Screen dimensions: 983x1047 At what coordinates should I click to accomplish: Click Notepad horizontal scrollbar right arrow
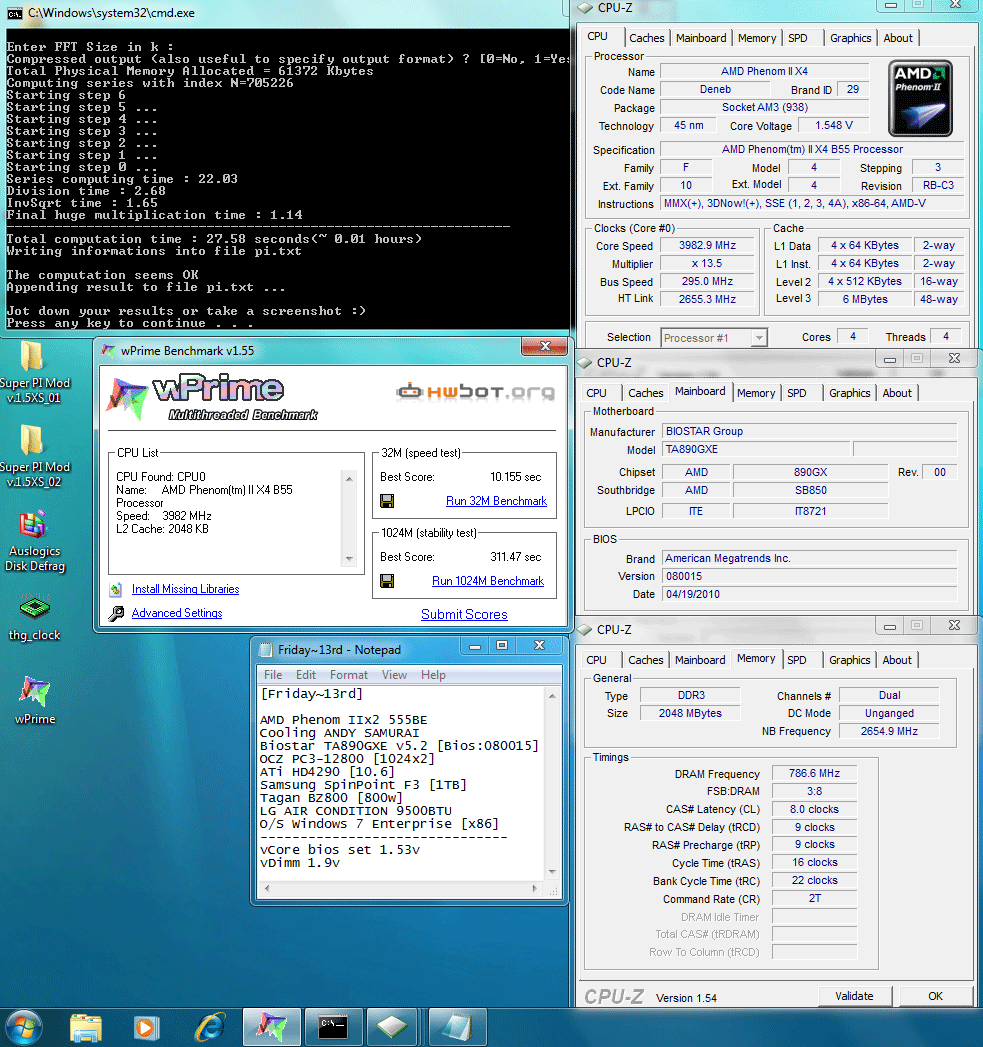(534, 889)
